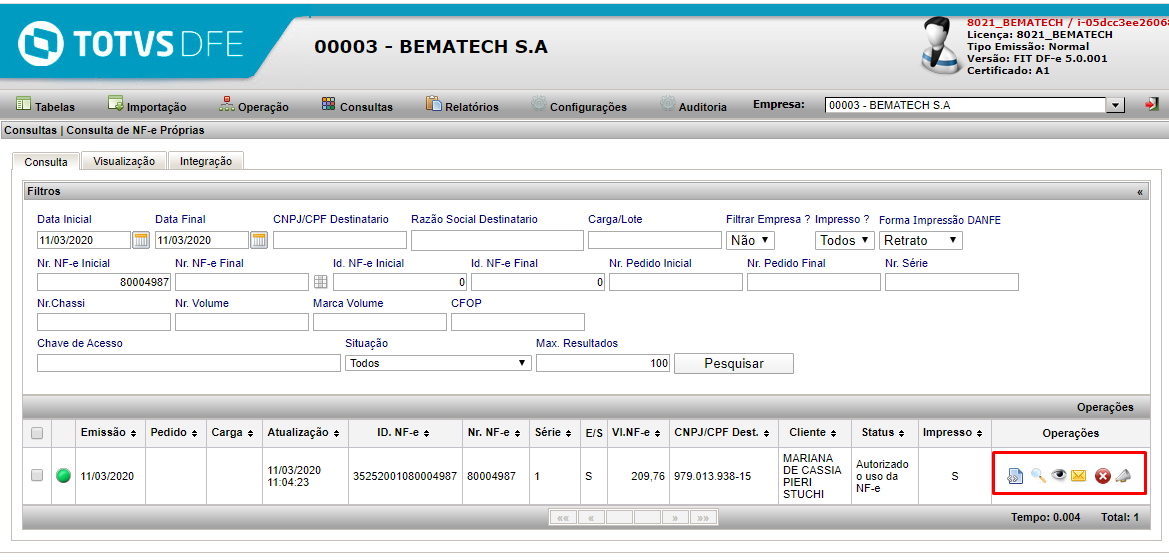Go to the first results page
The width and height of the screenshot is (1169, 560).
click(x=563, y=517)
